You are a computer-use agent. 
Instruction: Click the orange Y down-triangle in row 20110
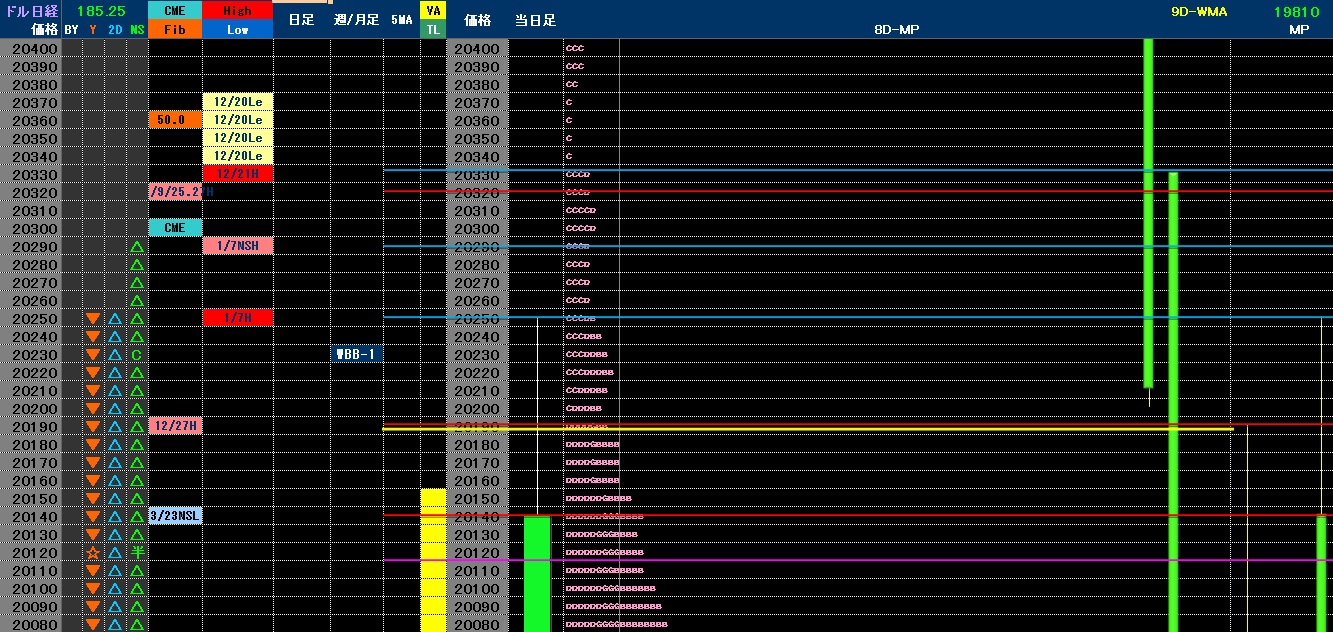tap(93, 571)
